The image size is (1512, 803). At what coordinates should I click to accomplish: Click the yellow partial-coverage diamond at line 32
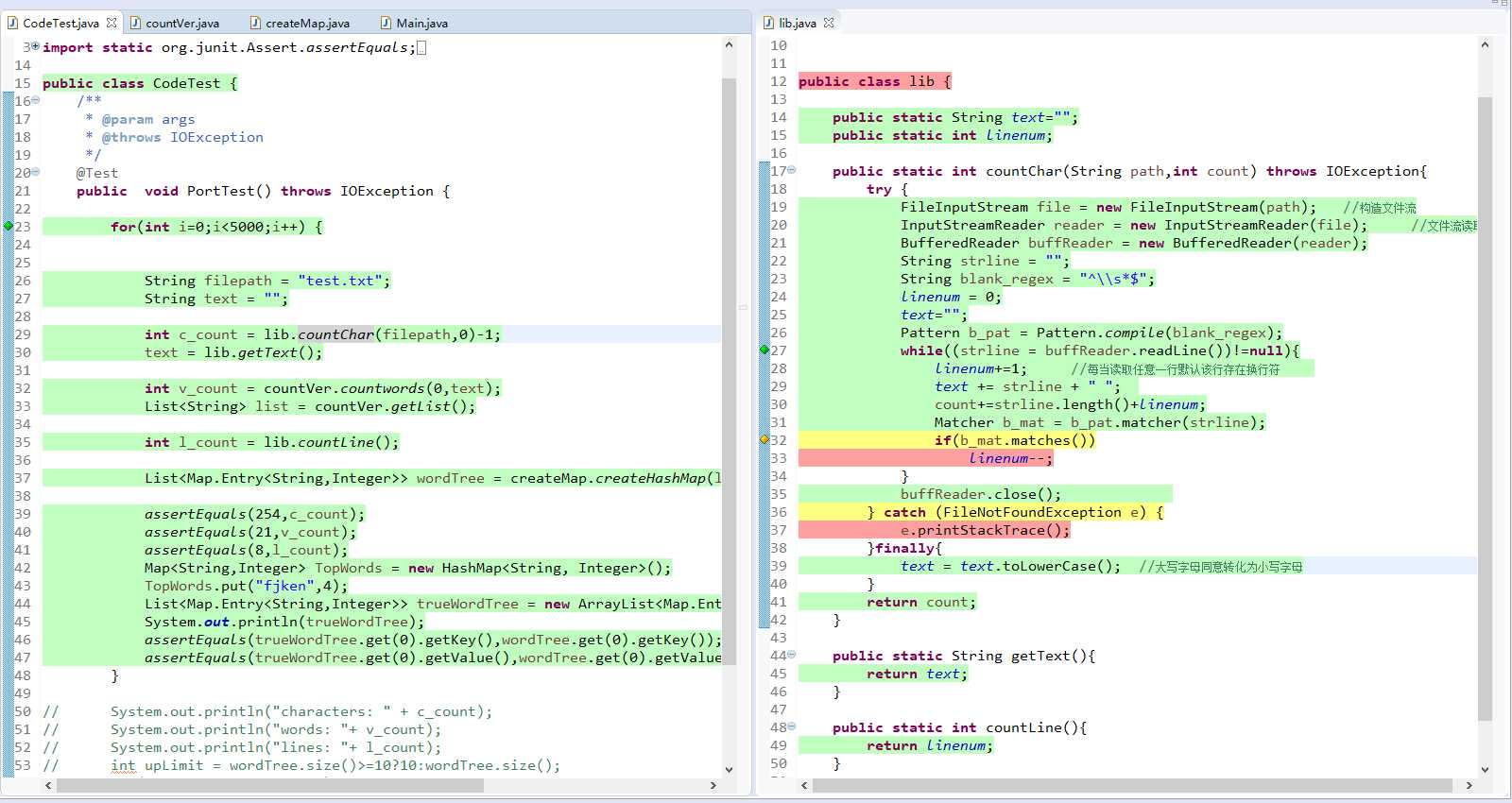pos(764,439)
